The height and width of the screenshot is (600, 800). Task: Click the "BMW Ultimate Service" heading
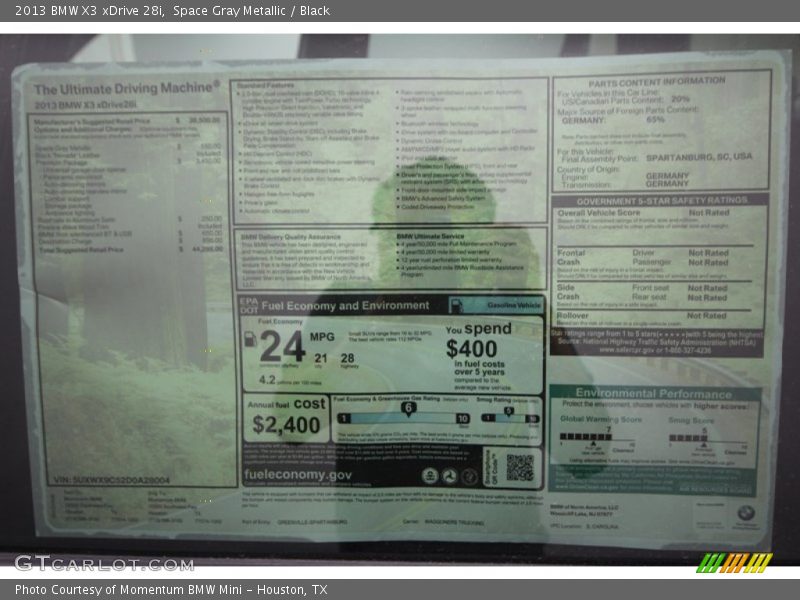pyautogui.click(x=430, y=236)
